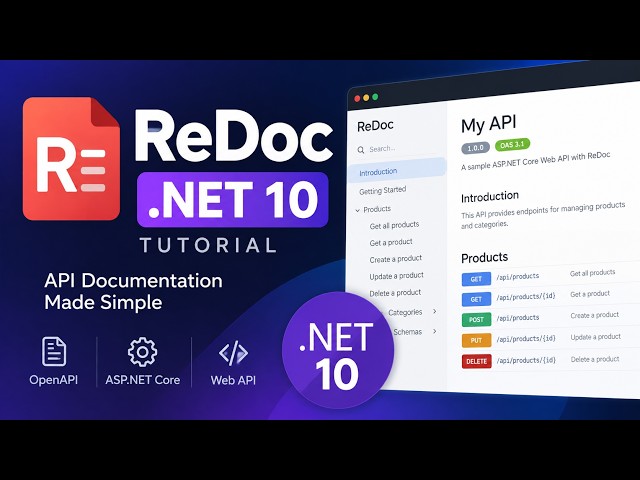The image size is (640, 480).
Task: Click the My API heading
Action: (489, 124)
